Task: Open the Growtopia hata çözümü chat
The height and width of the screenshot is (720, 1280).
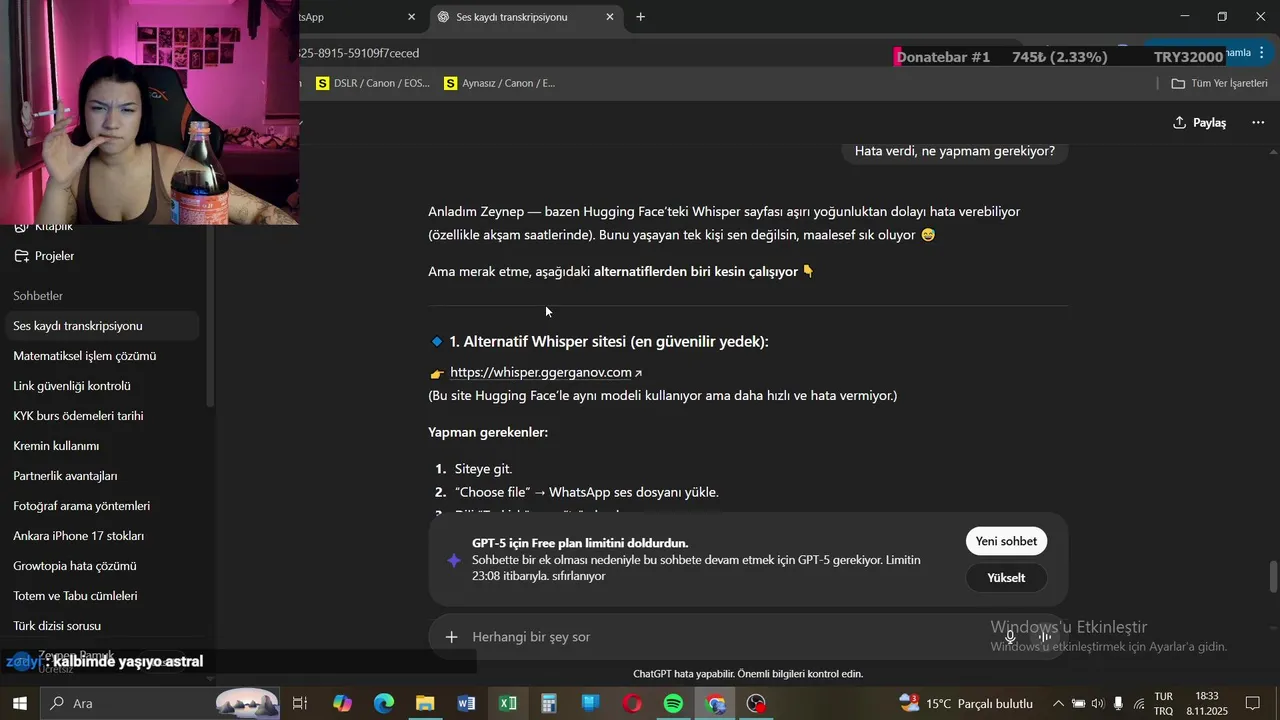Action: coord(100,566)
